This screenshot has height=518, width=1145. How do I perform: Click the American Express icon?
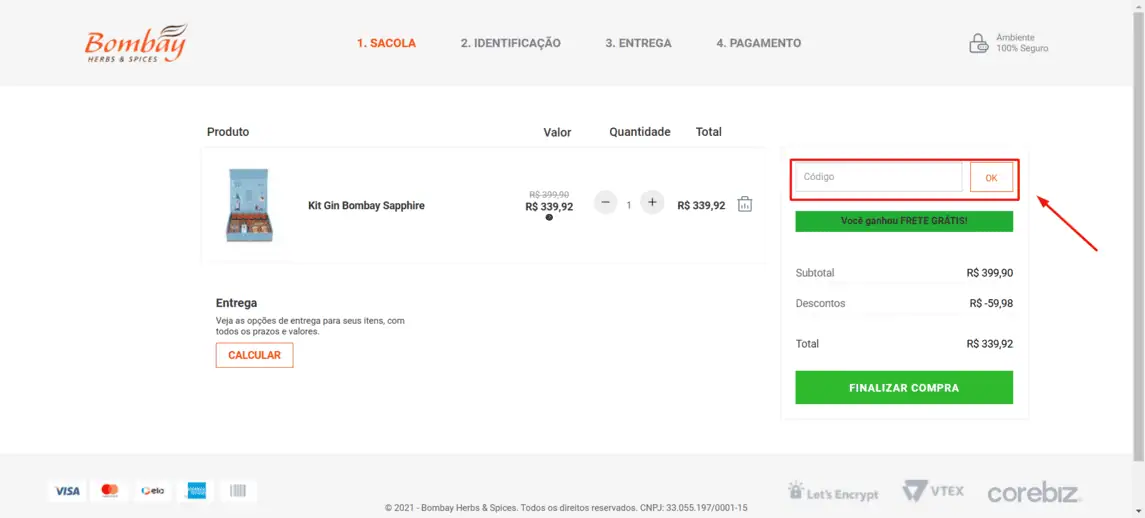(x=196, y=491)
